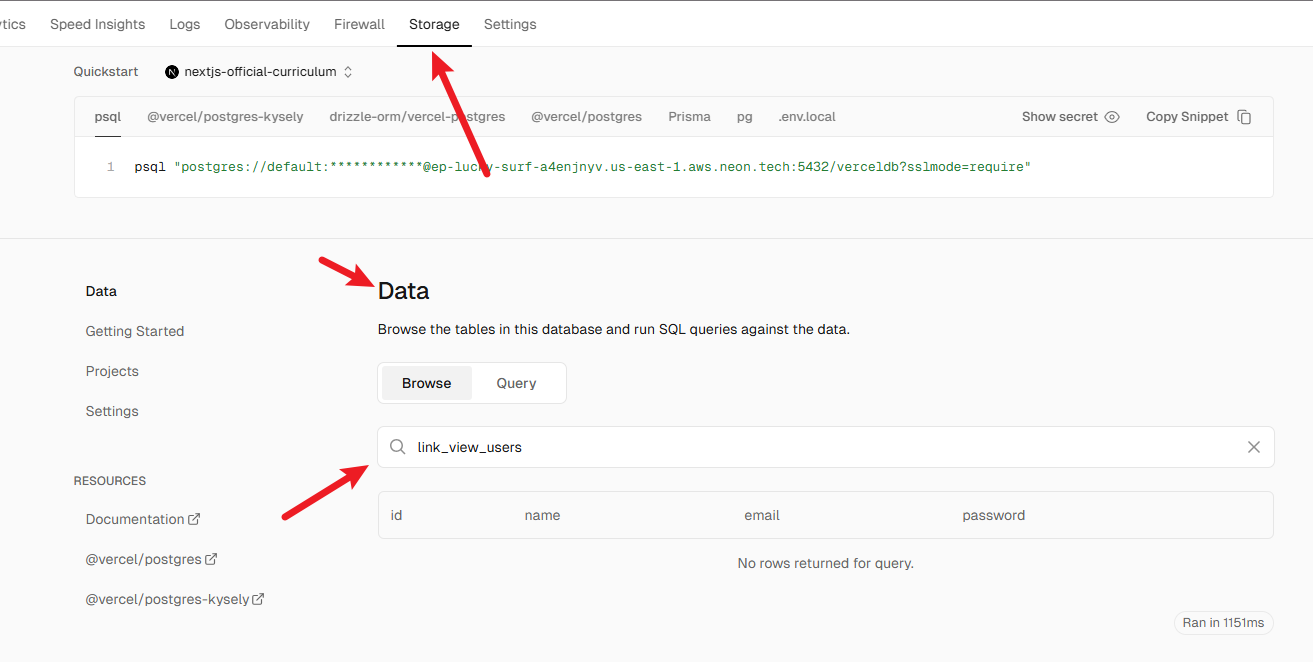Select the pg snippet tab
Viewport: 1313px width, 662px height.
tap(745, 117)
